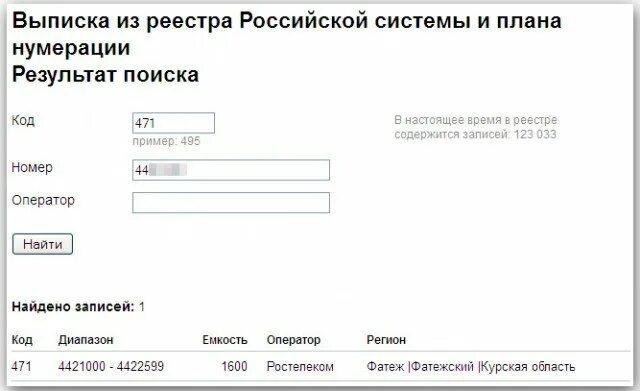Screen dimensions: 640x391
Task: Click the capacity value 1600
Action: pyautogui.click(x=234, y=366)
